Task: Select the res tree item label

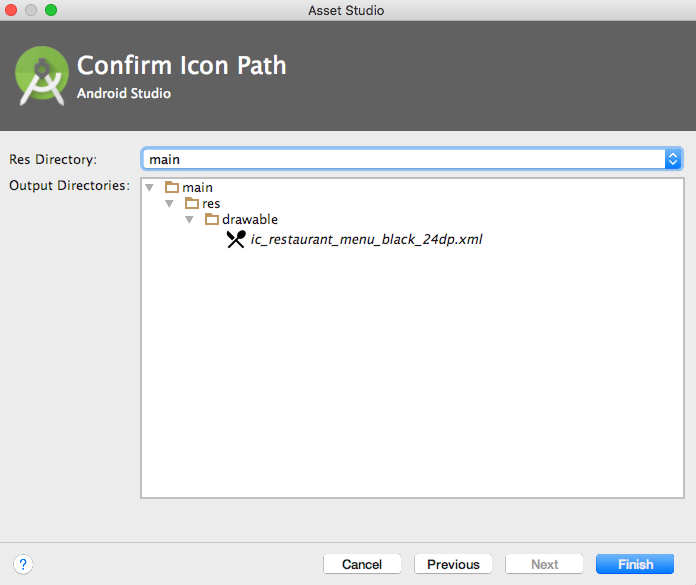Action: click(x=211, y=203)
